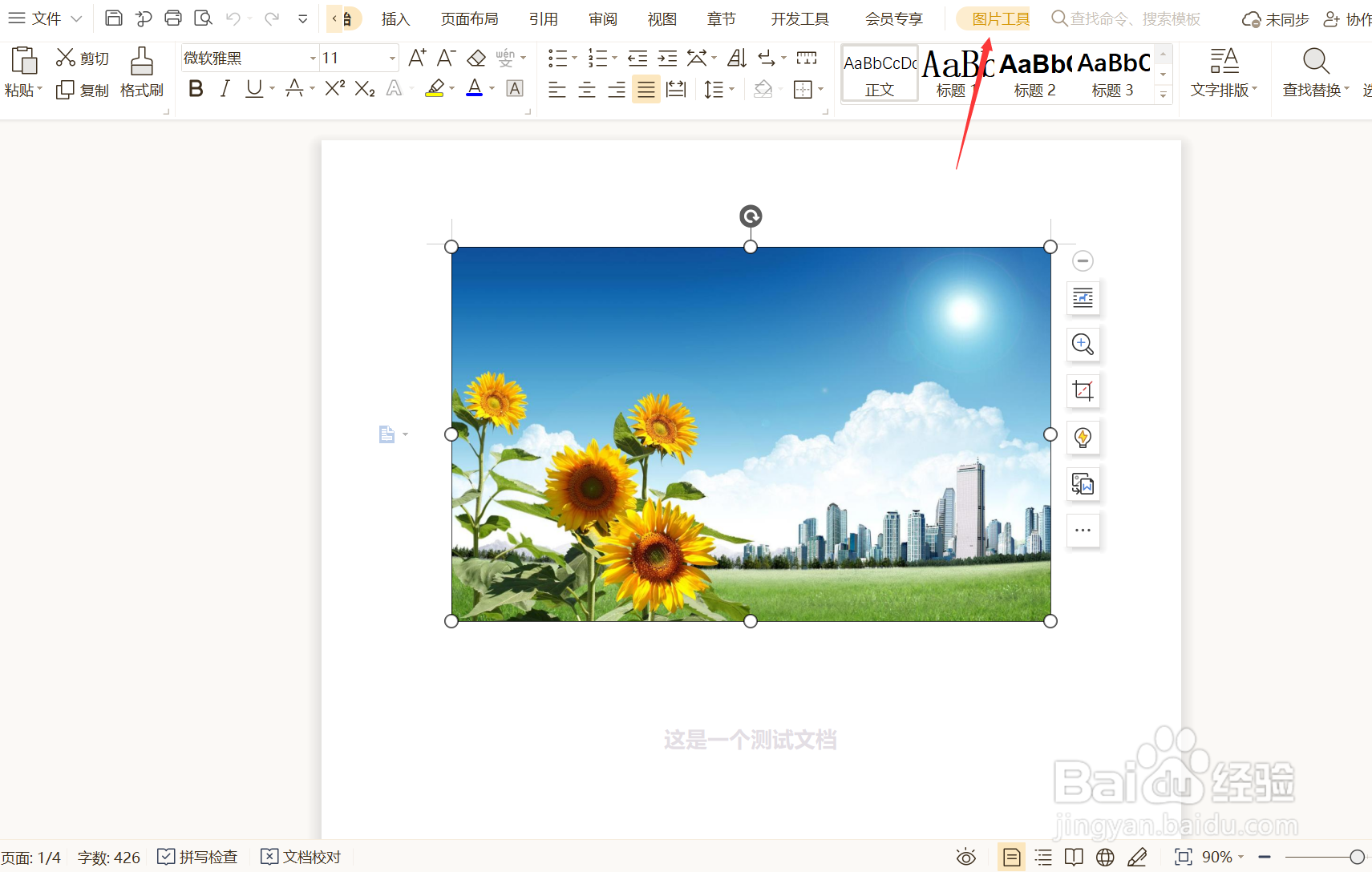
Task: Center align text
Action: coord(586,90)
